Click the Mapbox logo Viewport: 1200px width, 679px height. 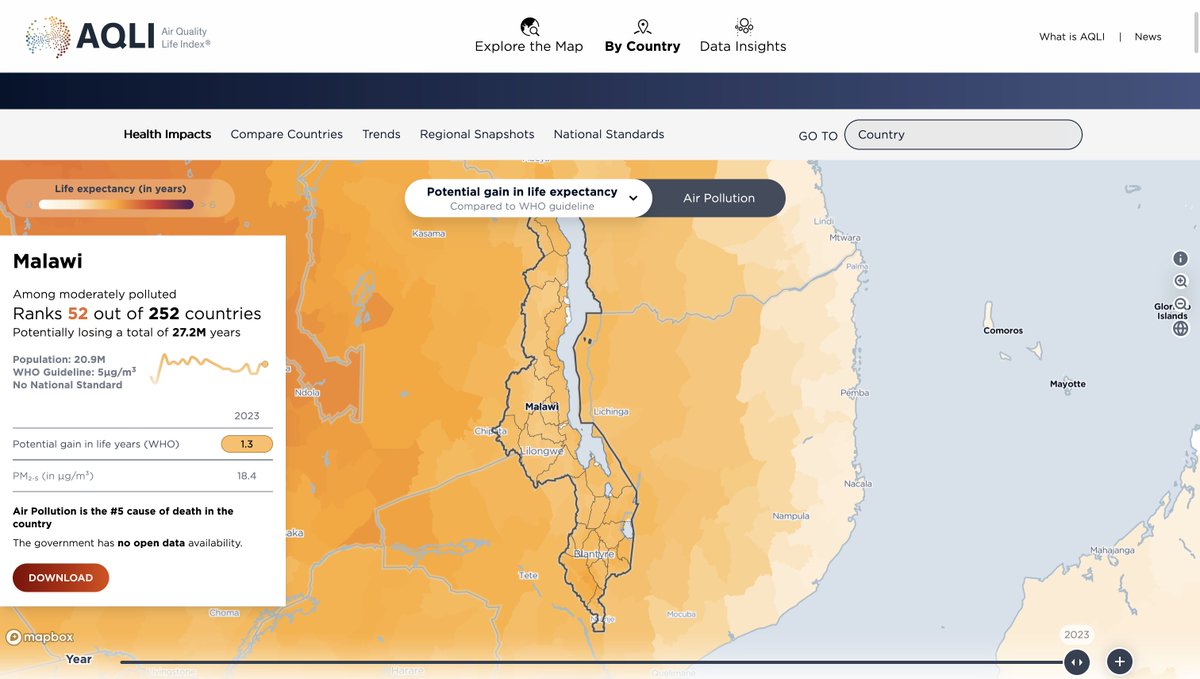tap(39, 636)
